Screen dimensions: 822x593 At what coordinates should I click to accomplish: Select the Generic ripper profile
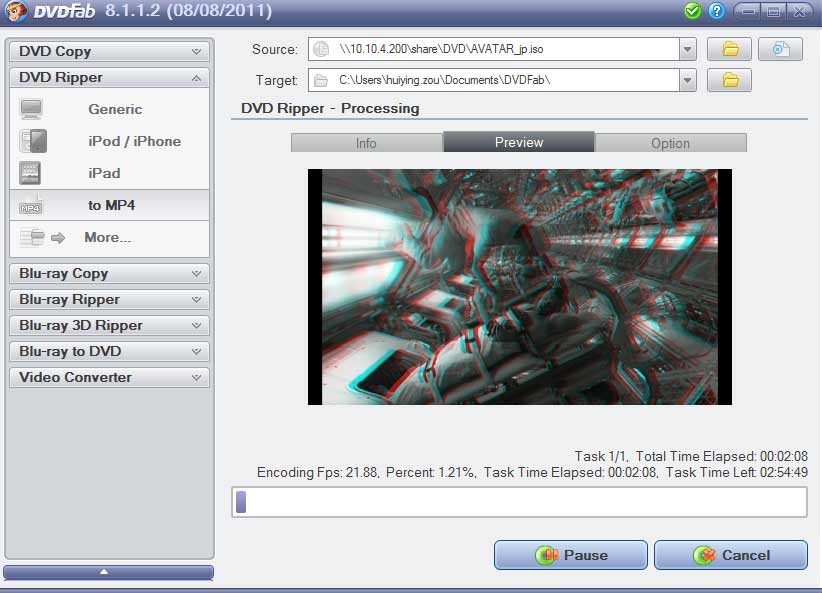(x=109, y=109)
